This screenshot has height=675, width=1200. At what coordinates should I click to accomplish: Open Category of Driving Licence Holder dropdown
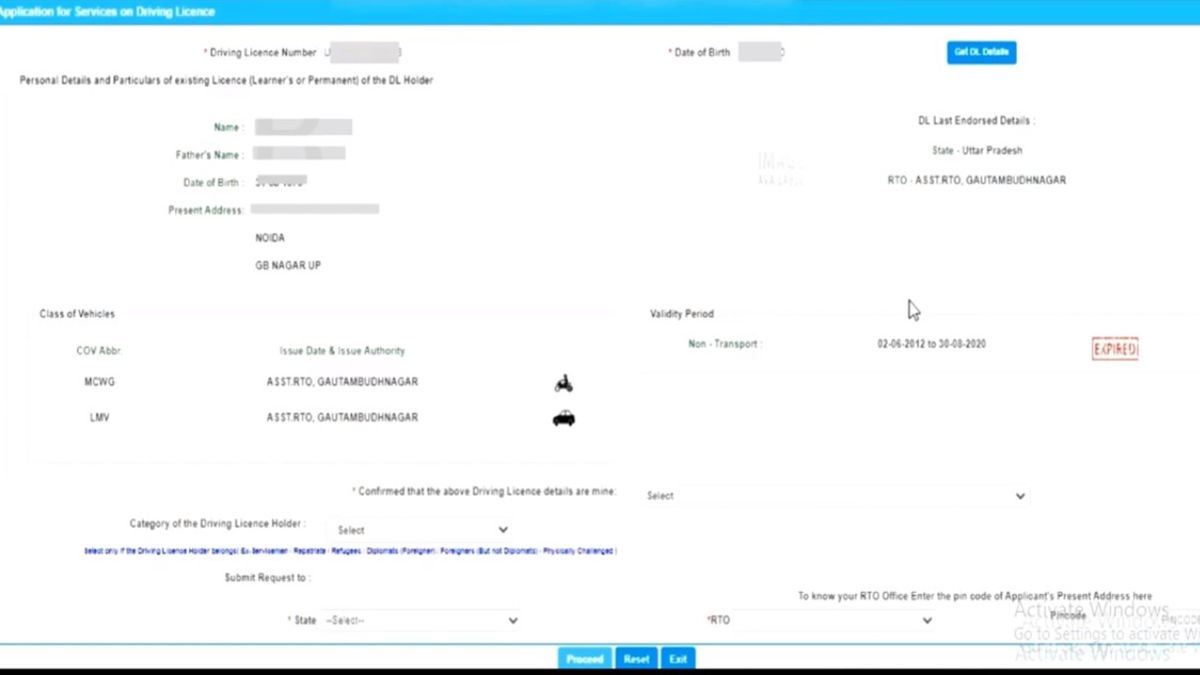coord(423,530)
